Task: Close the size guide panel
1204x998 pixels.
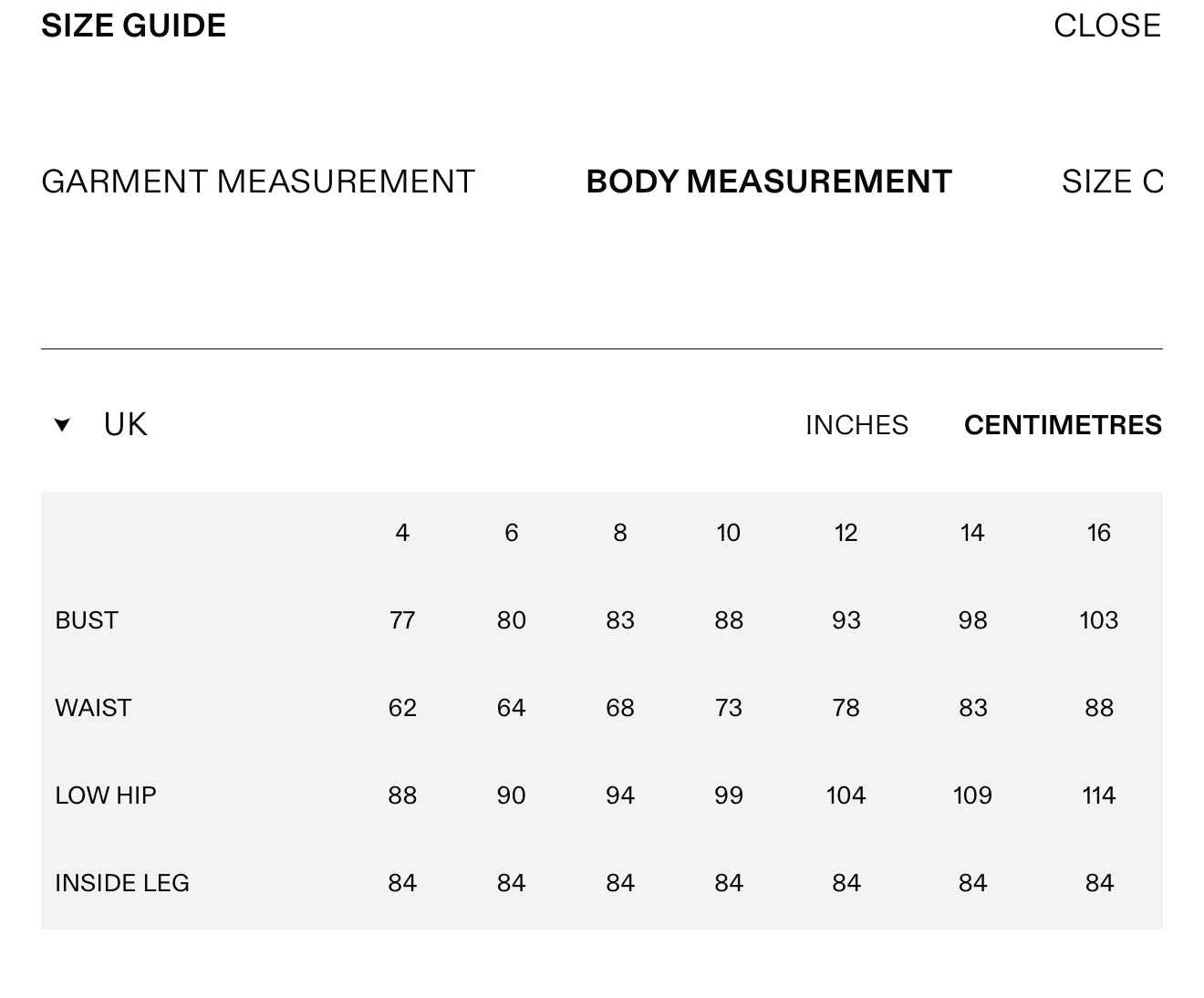Action: 1106,26
